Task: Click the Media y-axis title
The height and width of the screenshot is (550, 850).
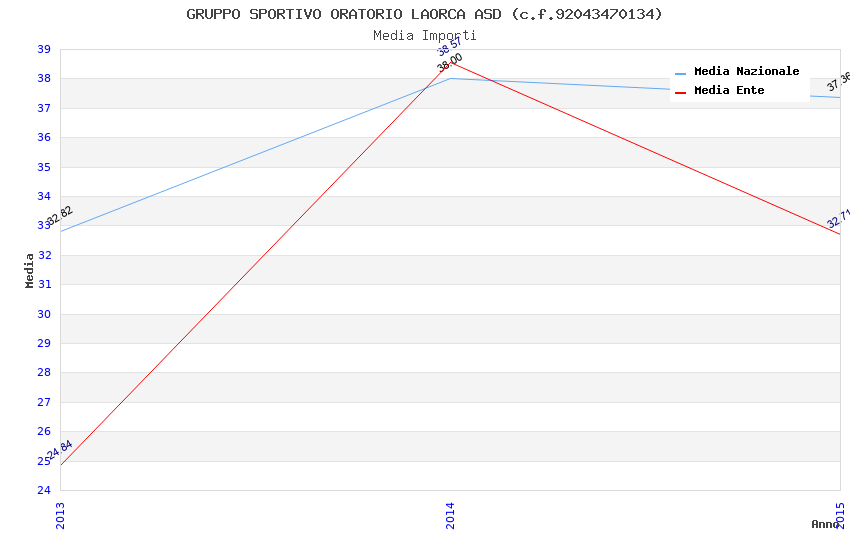Action: (x=29, y=270)
